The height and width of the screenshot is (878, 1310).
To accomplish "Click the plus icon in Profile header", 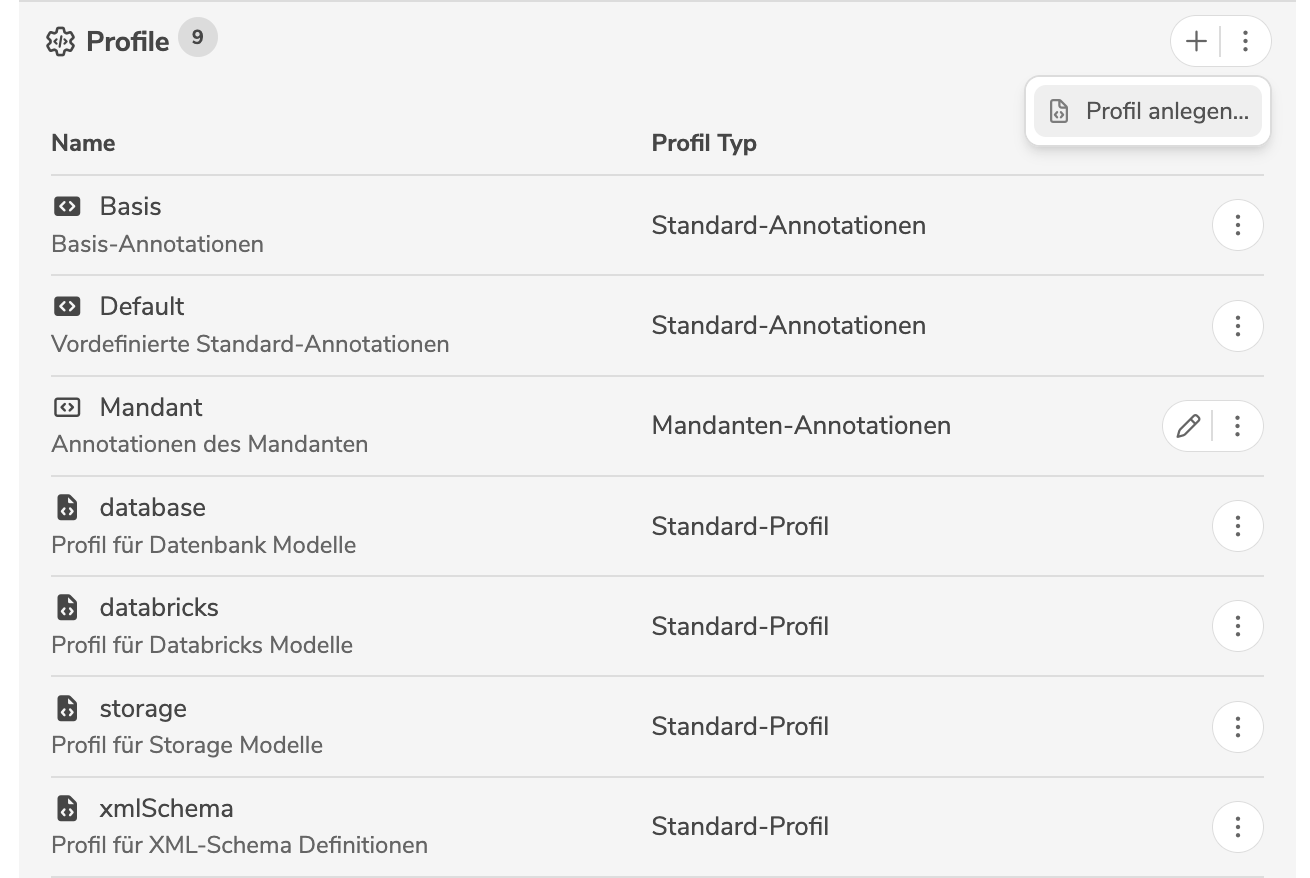I will click(1196, 41).
